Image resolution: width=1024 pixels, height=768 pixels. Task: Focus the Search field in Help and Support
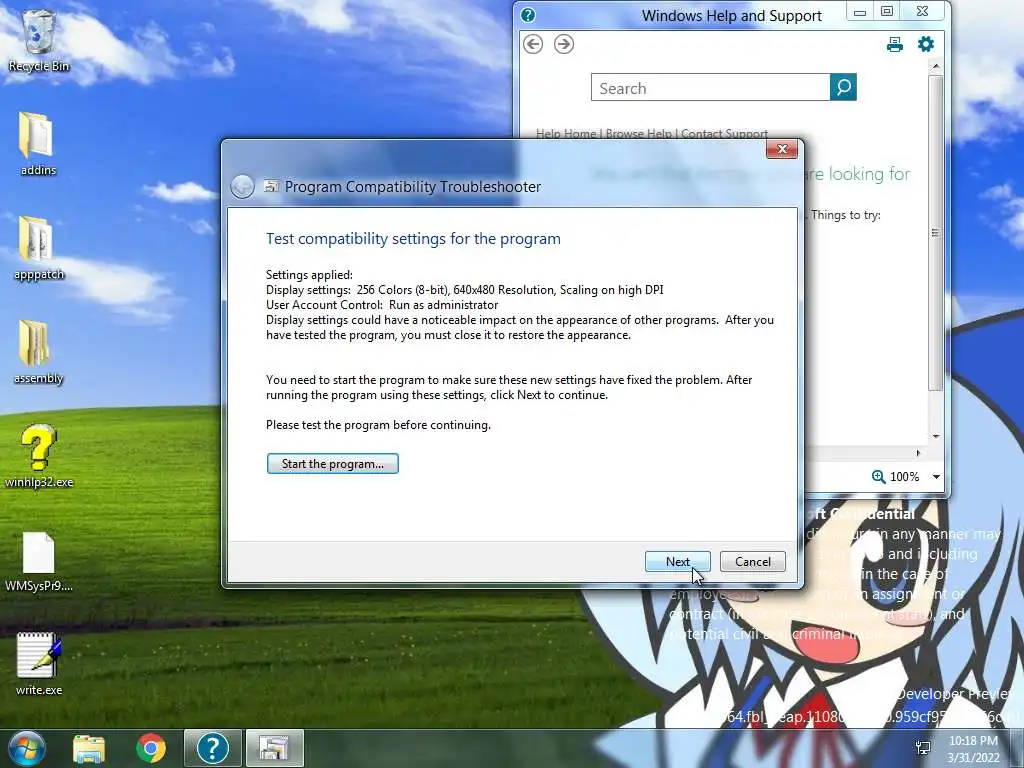711,88
